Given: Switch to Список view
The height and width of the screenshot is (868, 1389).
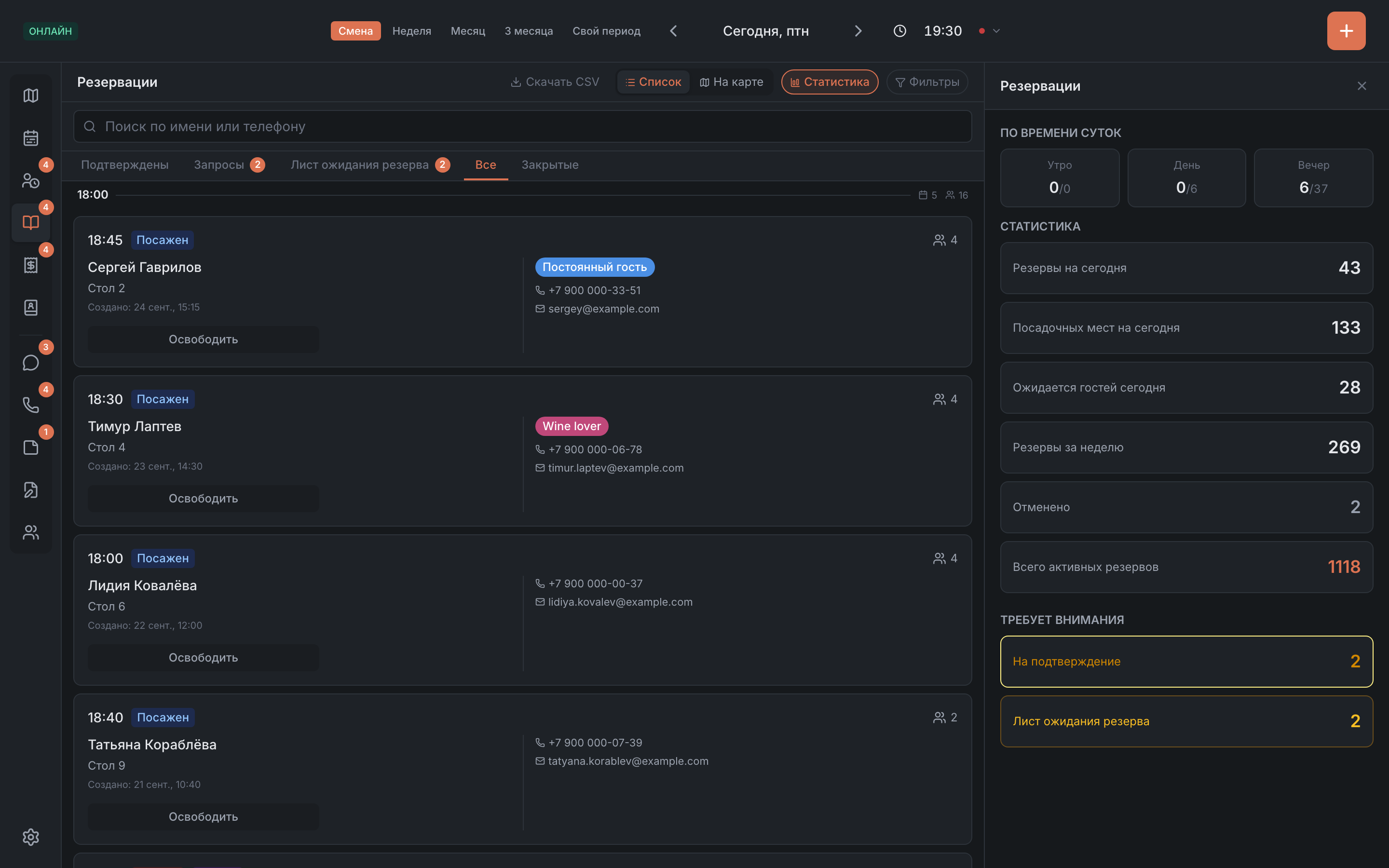Looking at the screenshot, I should tap(653, 82).
